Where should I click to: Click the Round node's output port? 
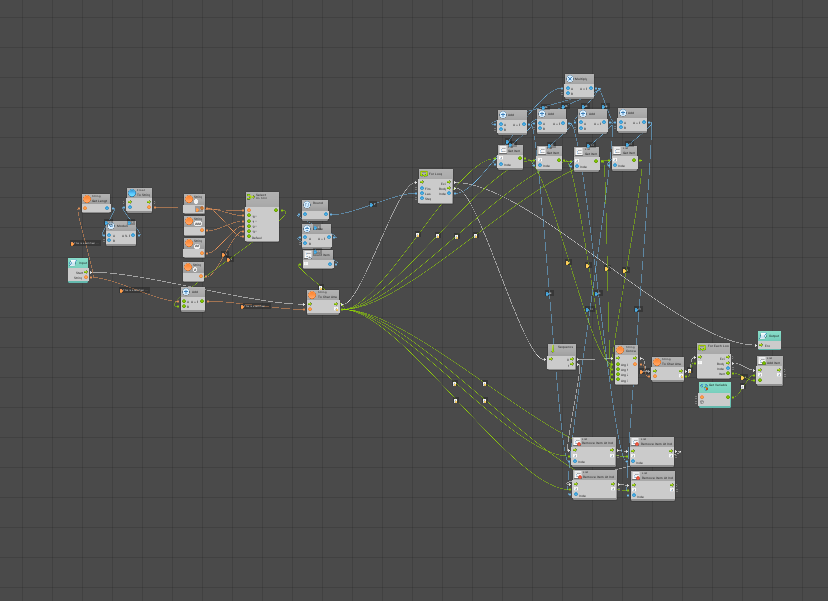pyautogui.click(x=326, y=214)
